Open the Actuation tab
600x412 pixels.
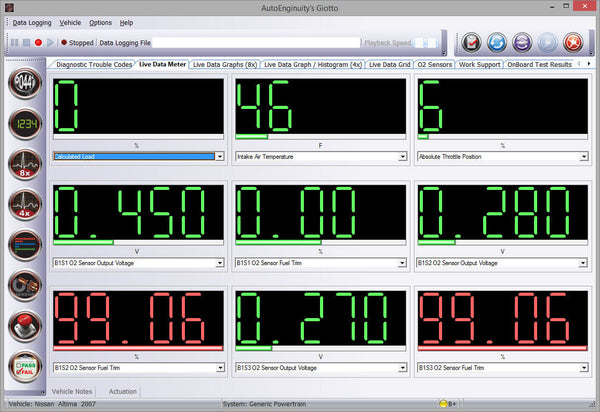(x=122, y=391)
